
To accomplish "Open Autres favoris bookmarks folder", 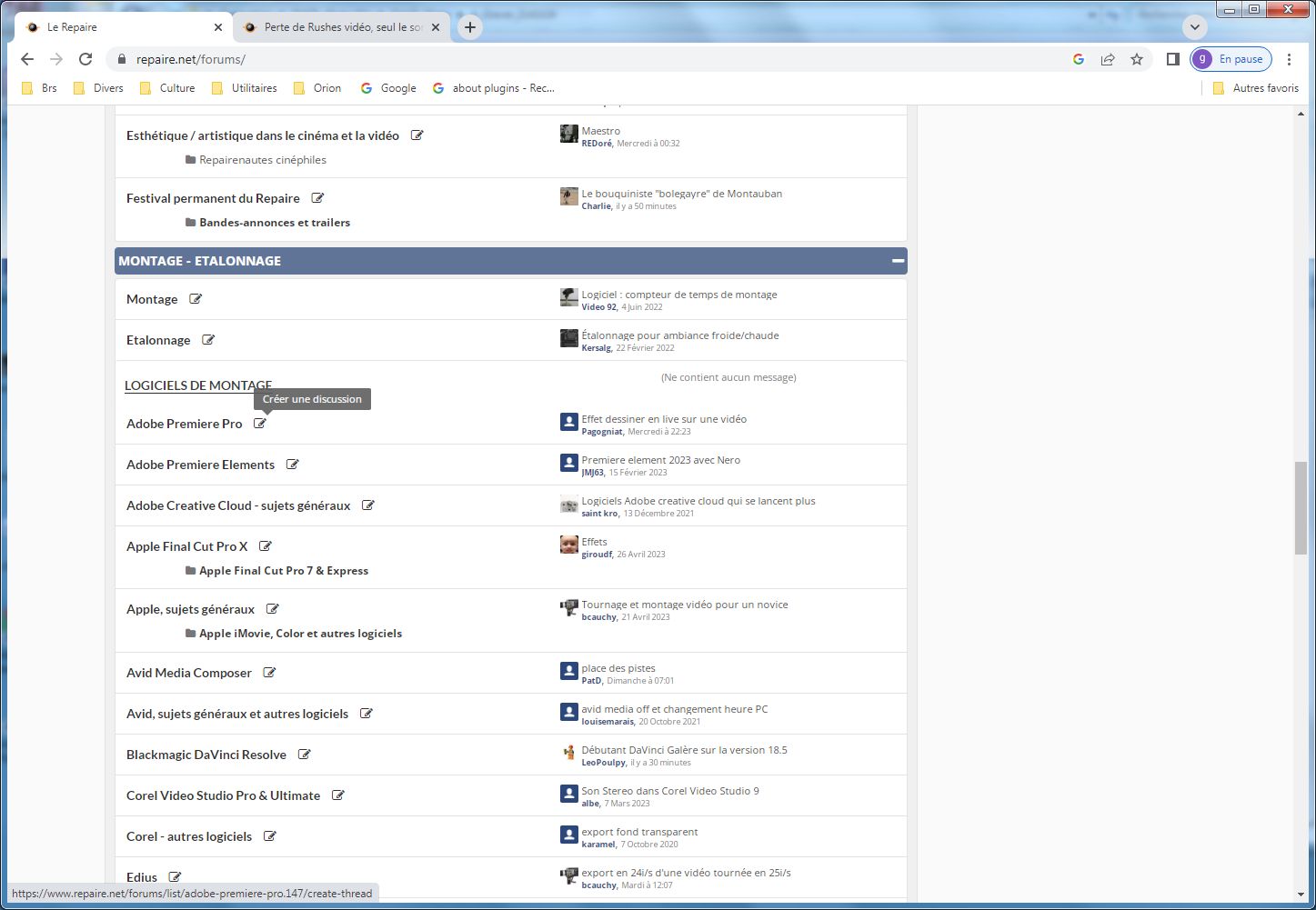I will [x=1256, y=88].
